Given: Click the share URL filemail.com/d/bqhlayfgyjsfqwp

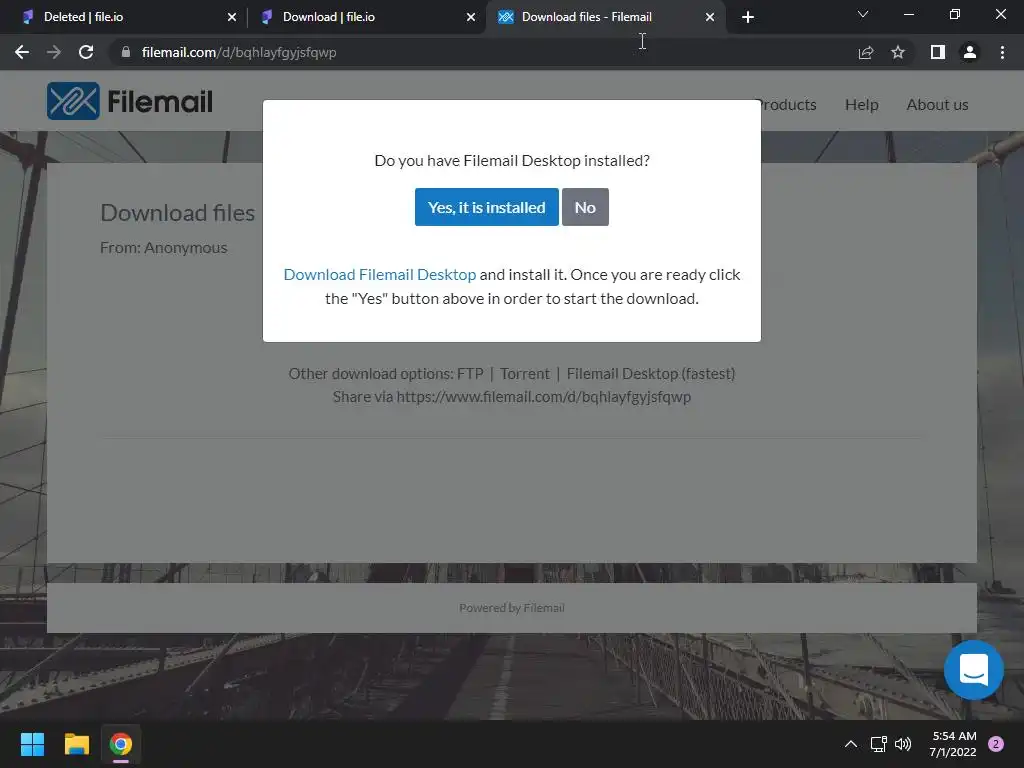Looking at the screenshot, I should (x=543, y=397).
